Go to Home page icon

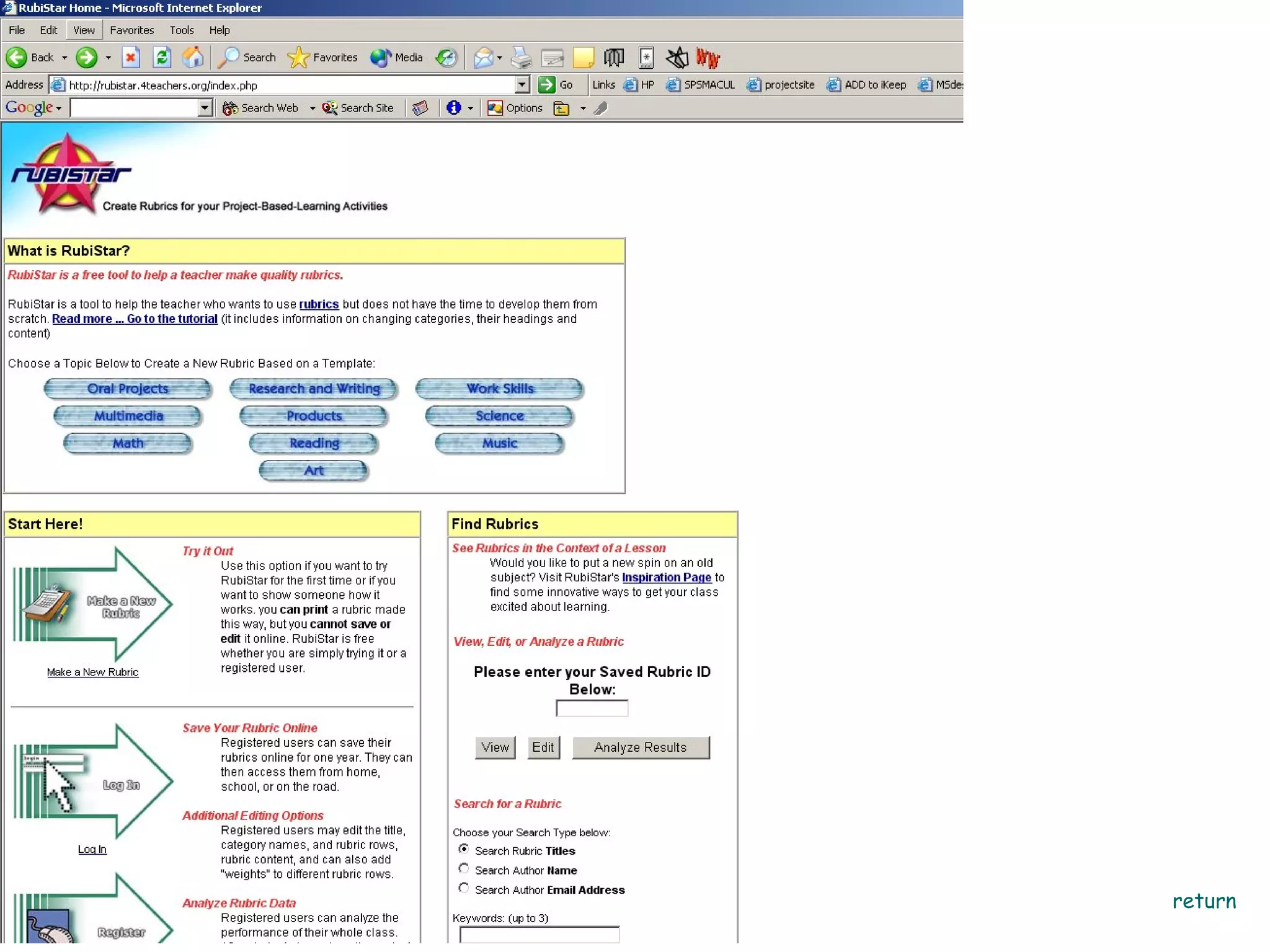pos(193,58)
